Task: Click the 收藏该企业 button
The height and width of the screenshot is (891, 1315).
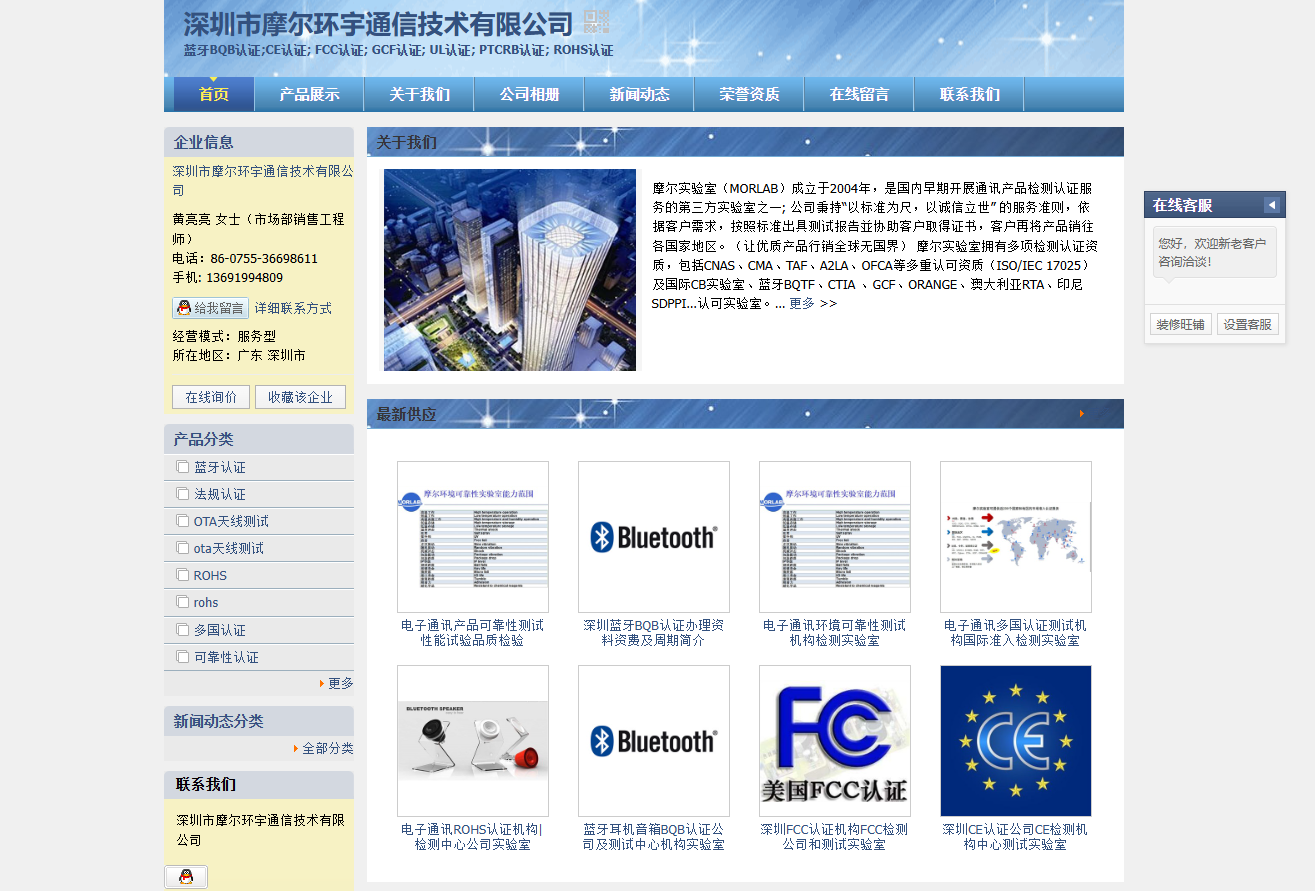Action: [300, 396]
